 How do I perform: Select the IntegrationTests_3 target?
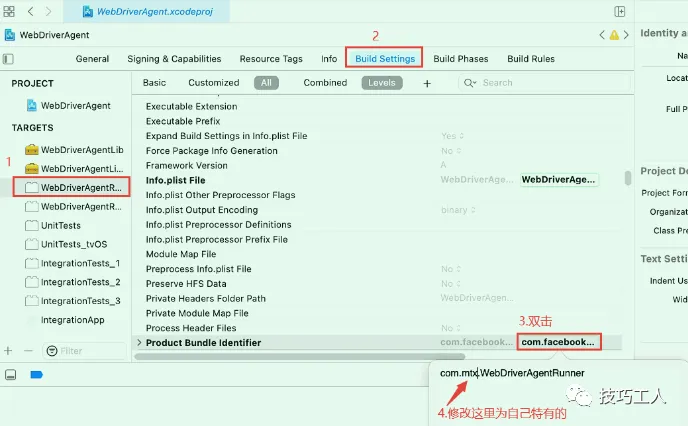[72, 301]
